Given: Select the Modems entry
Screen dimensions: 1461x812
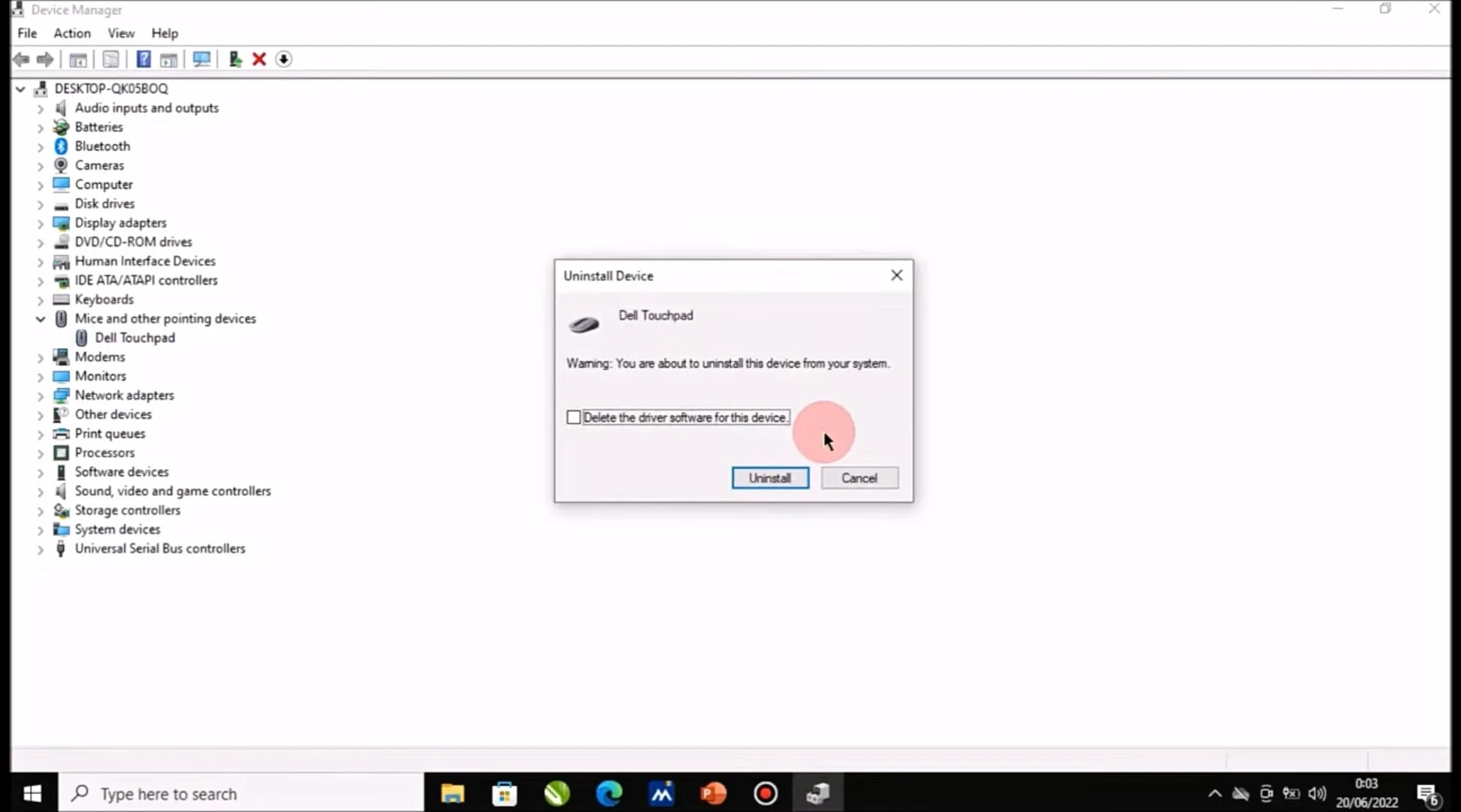Looking at the screenshot, I should pyautogui.click(x=100, y=357).
